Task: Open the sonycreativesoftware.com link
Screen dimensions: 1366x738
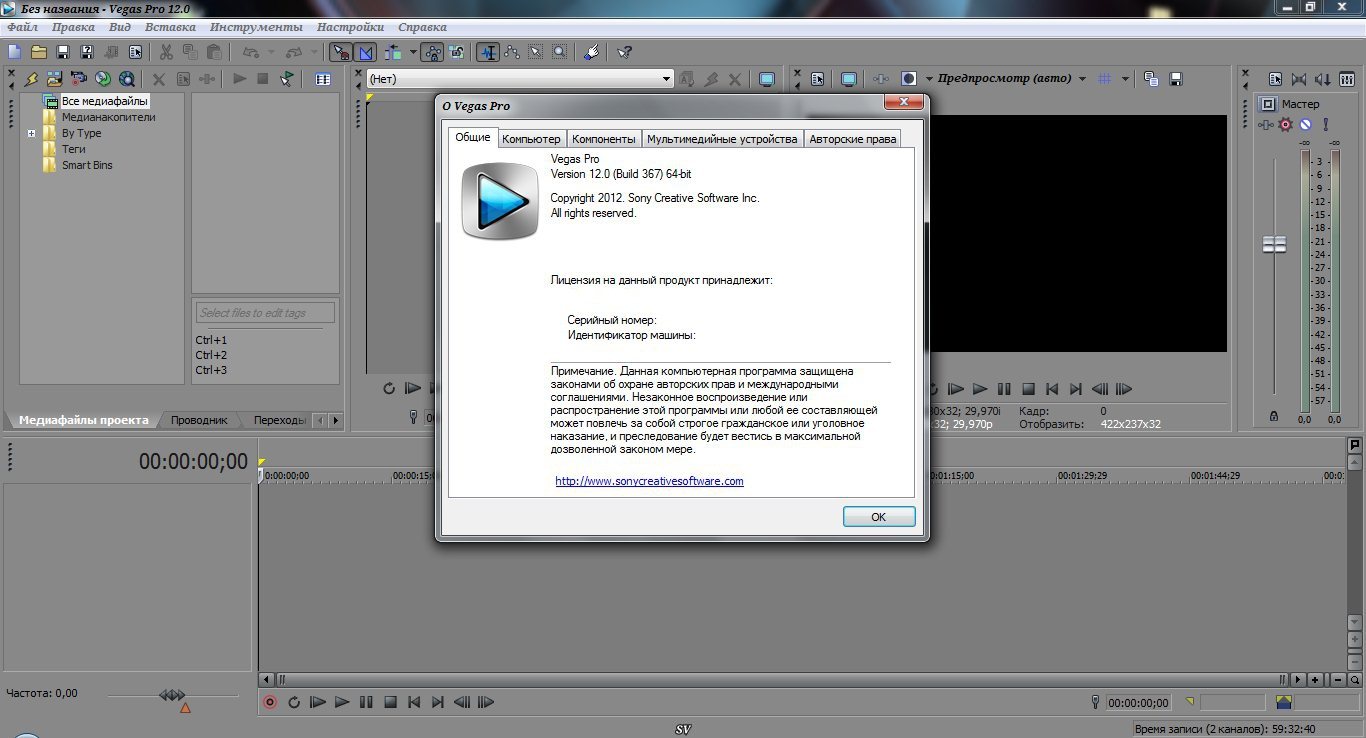Action: pos(649,481)
